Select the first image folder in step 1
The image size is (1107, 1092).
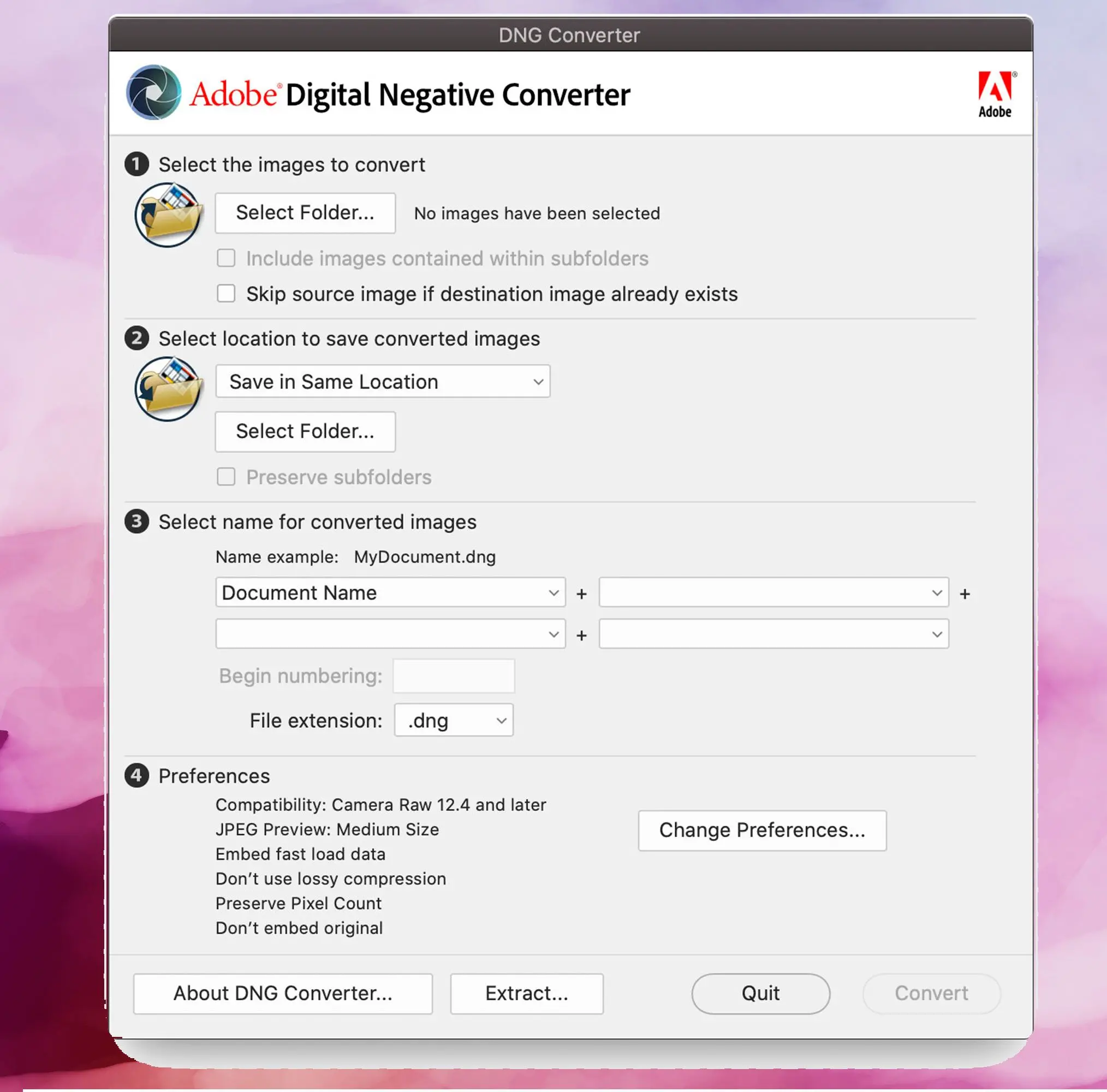point(304,213)
